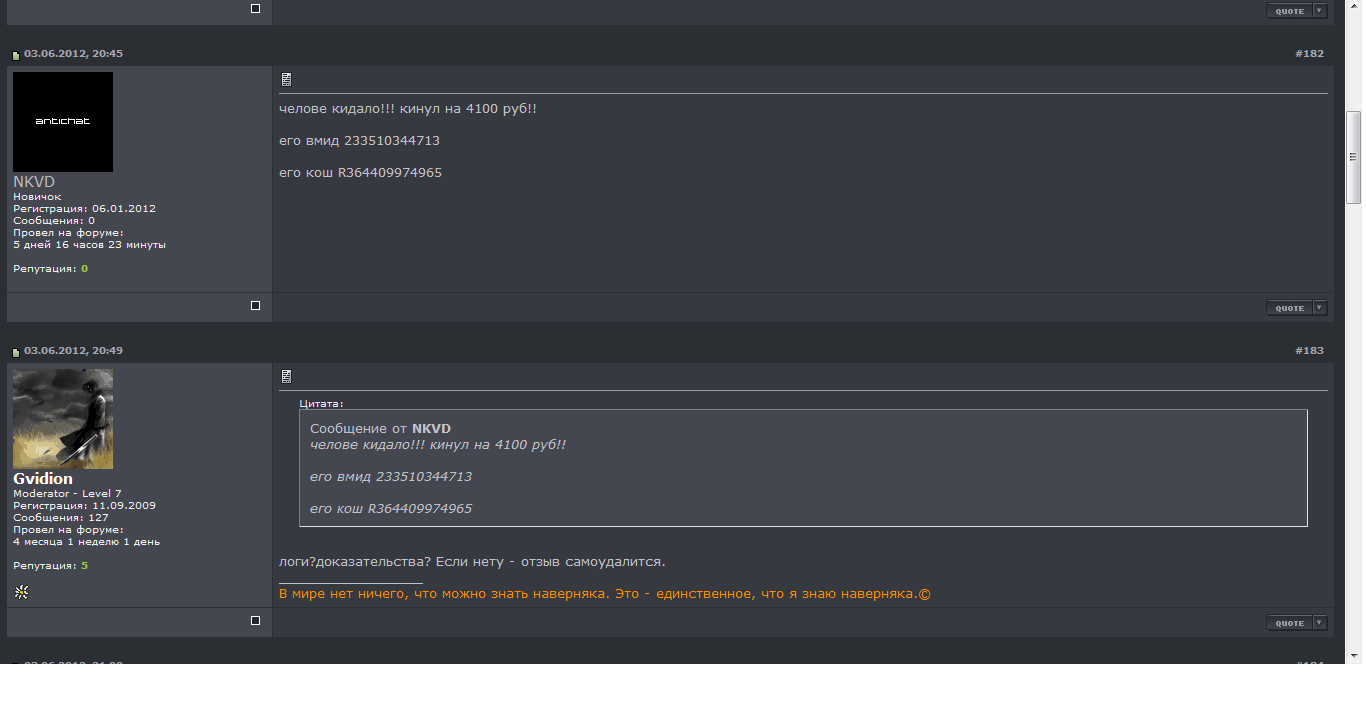Screen dimensions: 1366x728
Task: Open Gvidion's avatar picture
Action: click(63, 419)
